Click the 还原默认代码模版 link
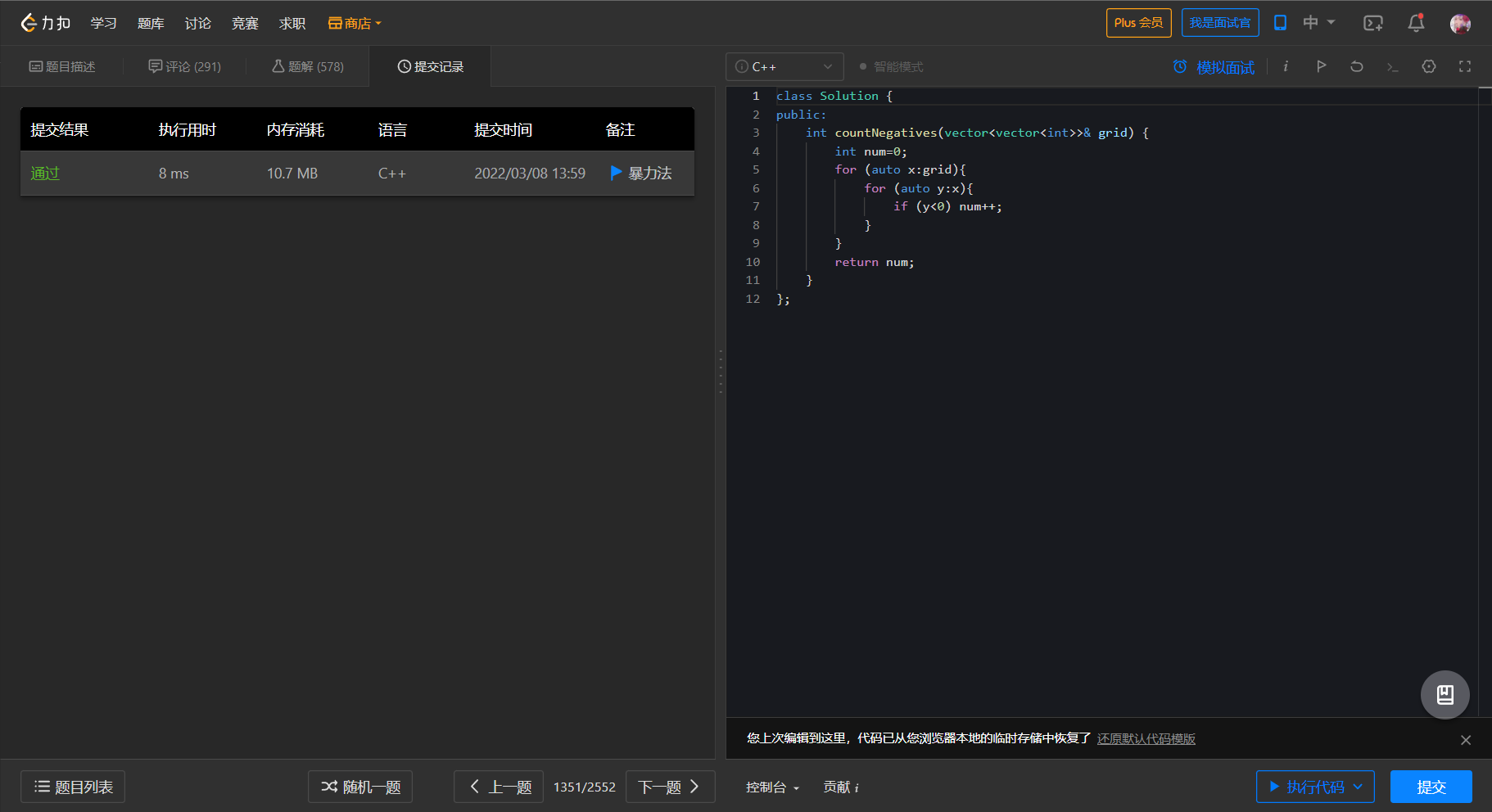The width and height of the screenshot is (1492, 812). [1146, 739]
